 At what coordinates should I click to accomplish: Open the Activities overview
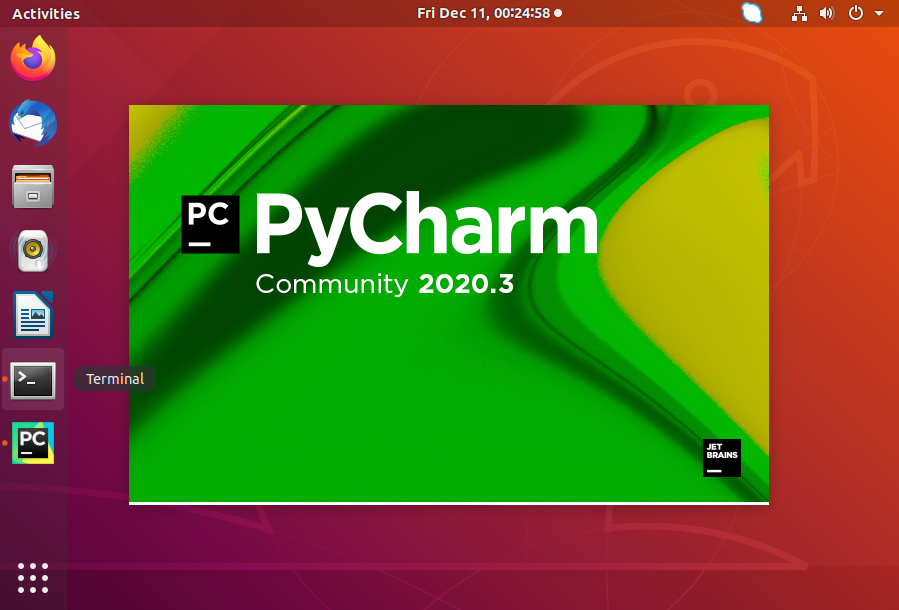(46, 13)
